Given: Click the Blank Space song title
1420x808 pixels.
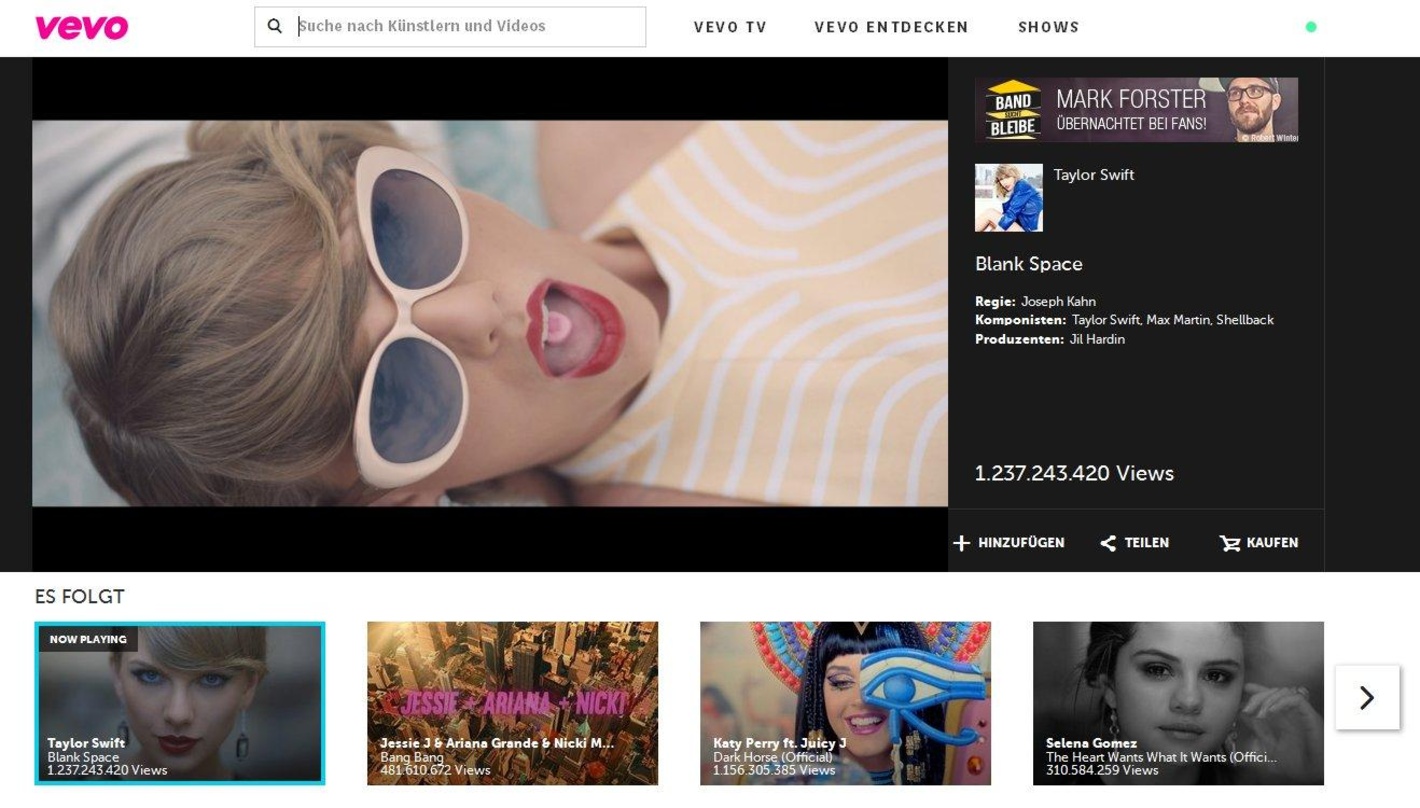Looking at the screenshot, I should pyautogui.click(x=1028, y=264).
